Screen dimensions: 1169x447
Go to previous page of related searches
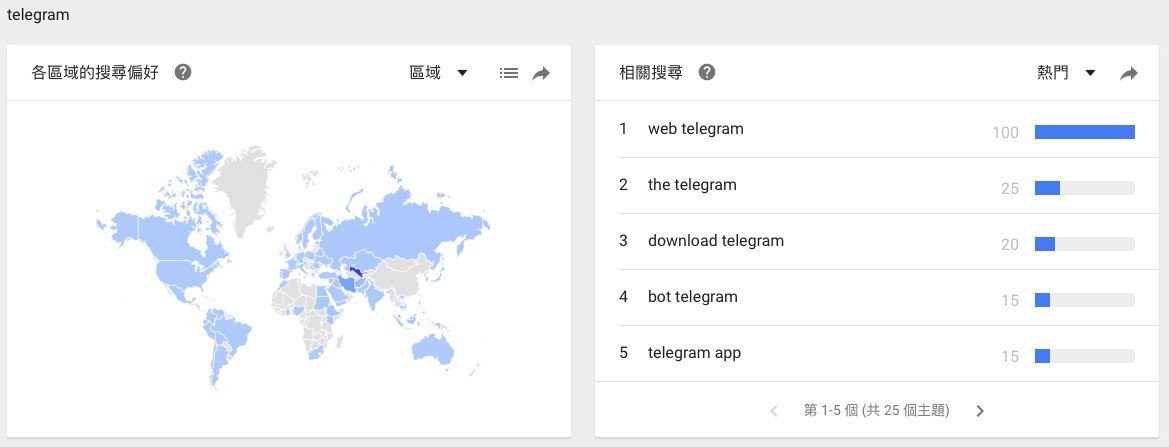[774, 411]
